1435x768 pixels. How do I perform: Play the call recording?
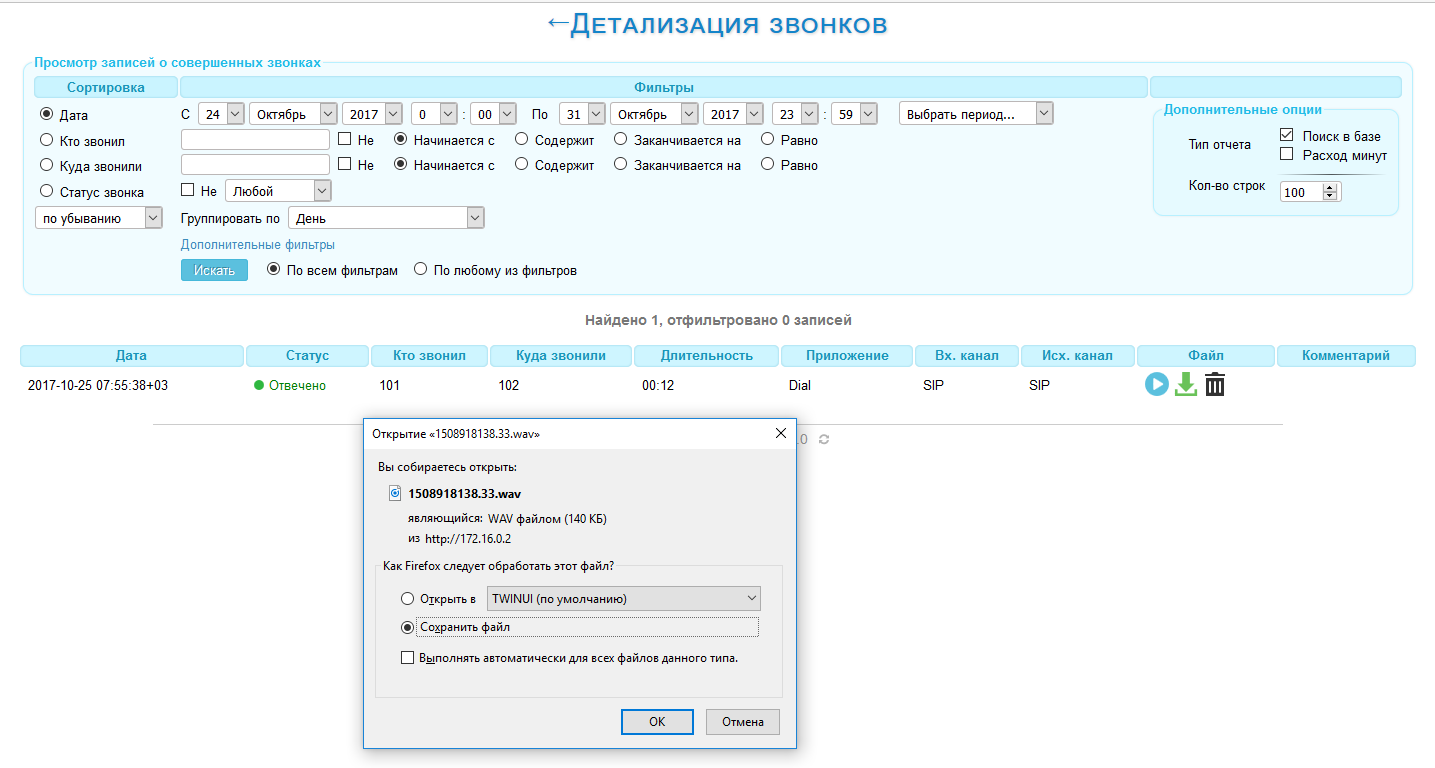coord(1156,384)
